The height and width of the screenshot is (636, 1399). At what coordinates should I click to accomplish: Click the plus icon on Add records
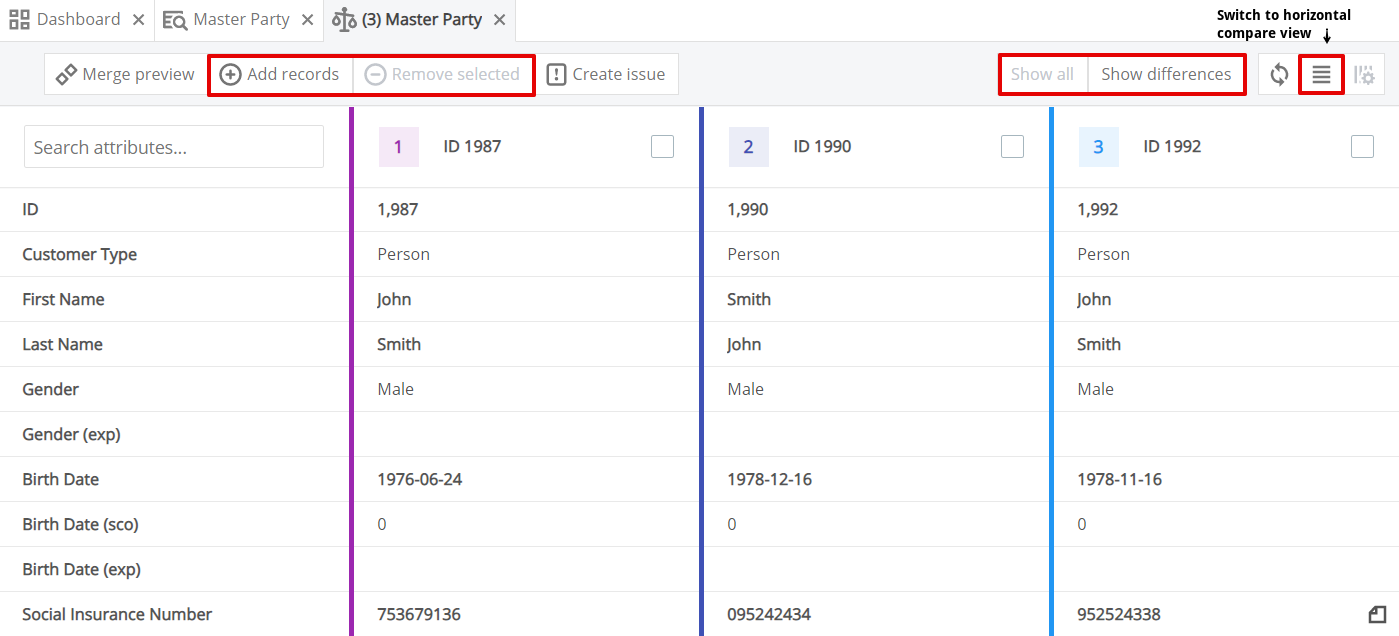pos(231,74)
